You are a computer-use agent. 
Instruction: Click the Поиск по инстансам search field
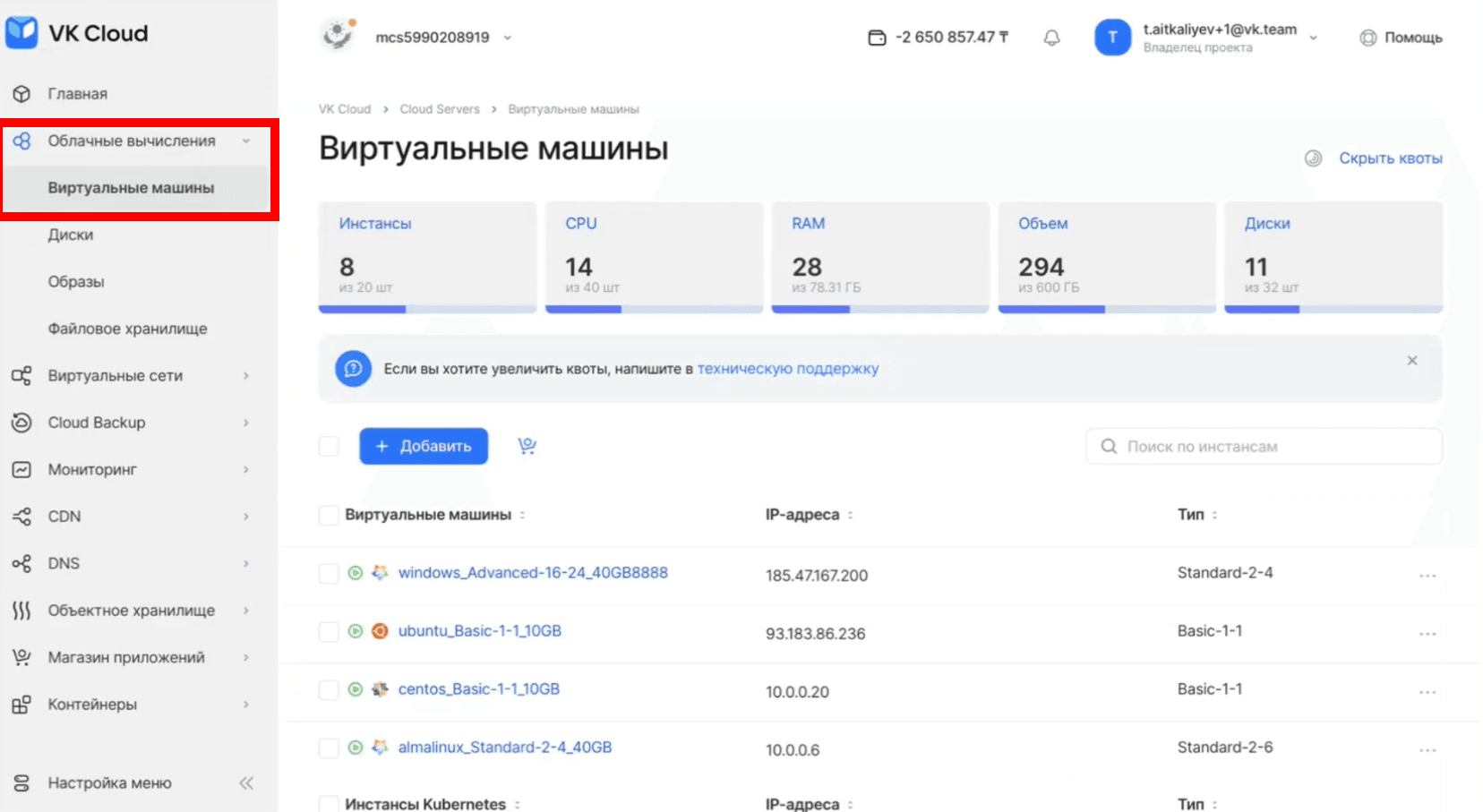coord(1264,446)
